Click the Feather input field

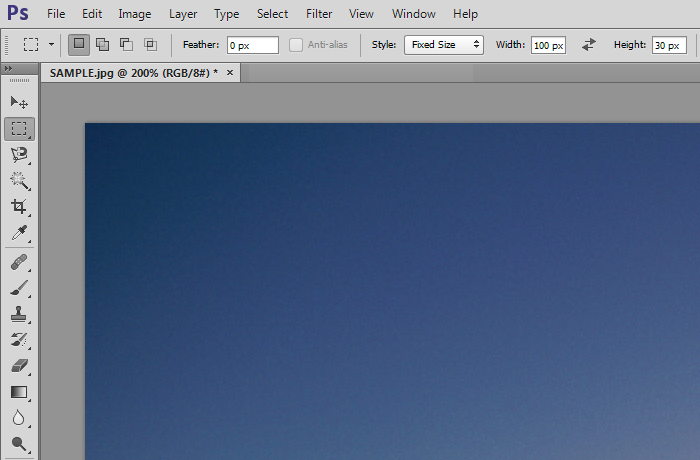click(x=253, y=45)
